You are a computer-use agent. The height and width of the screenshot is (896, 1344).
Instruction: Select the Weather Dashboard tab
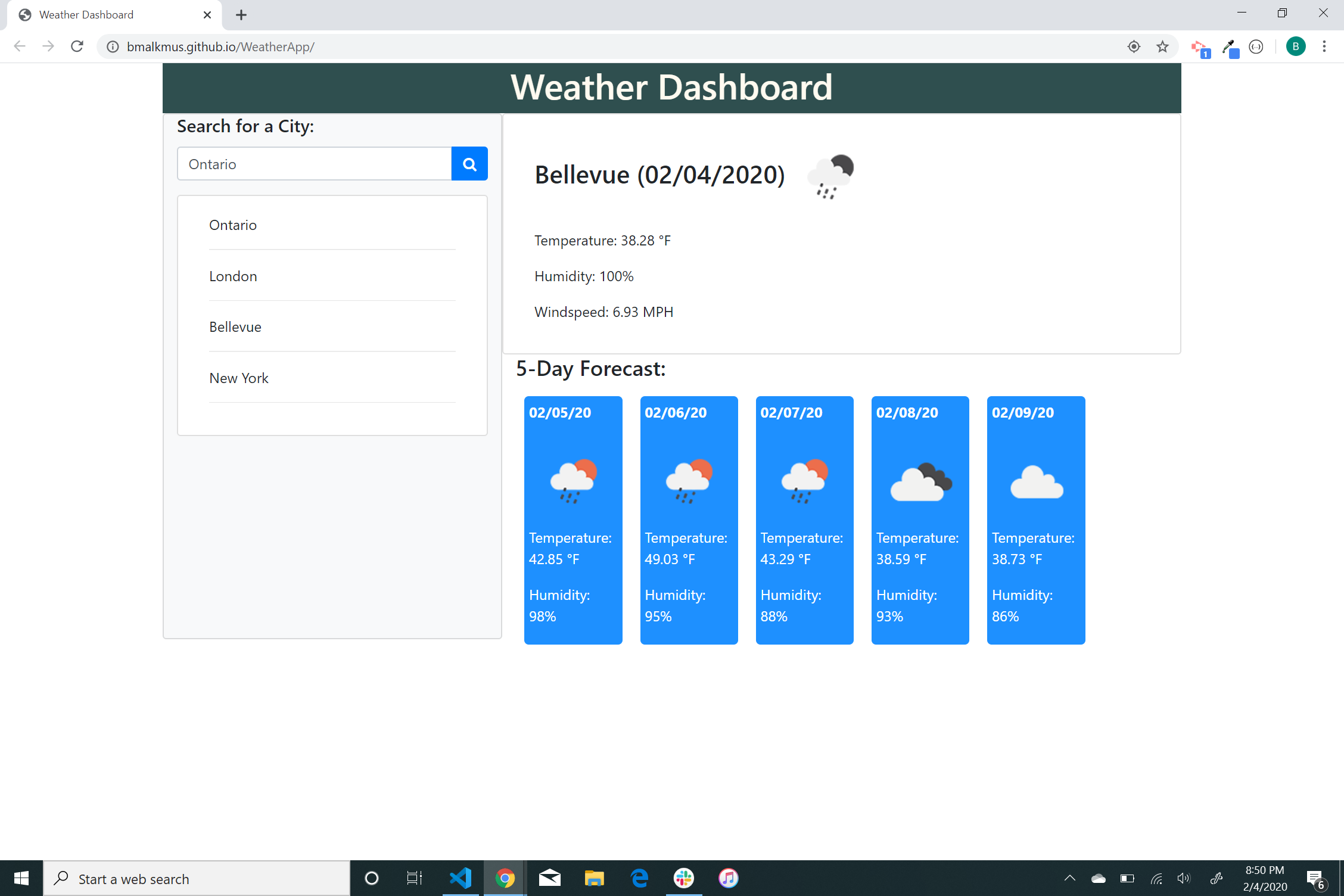[107, 15]
